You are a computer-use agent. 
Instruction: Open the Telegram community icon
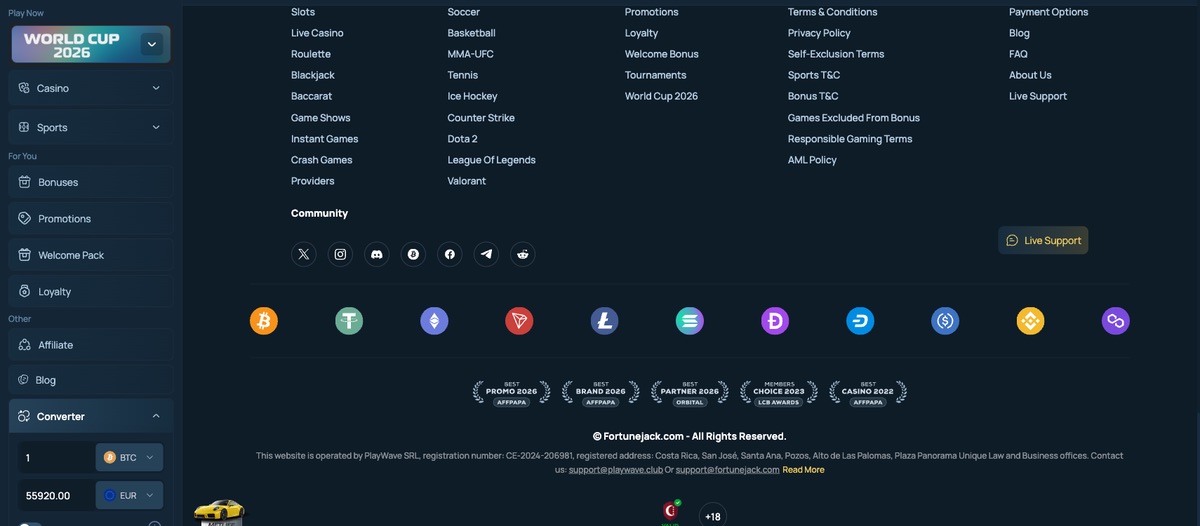486,254
